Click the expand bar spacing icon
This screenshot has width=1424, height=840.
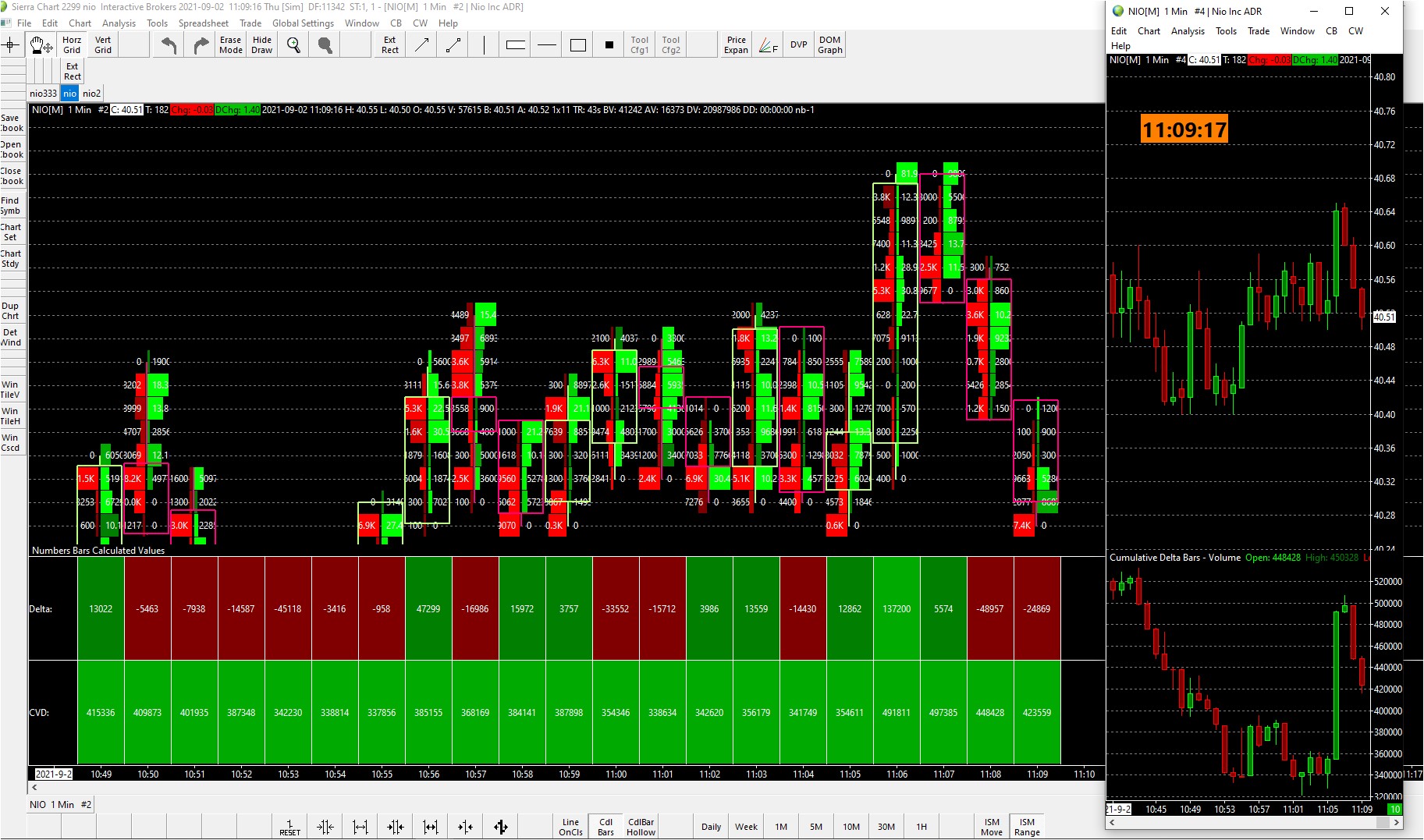pos(360,827)
